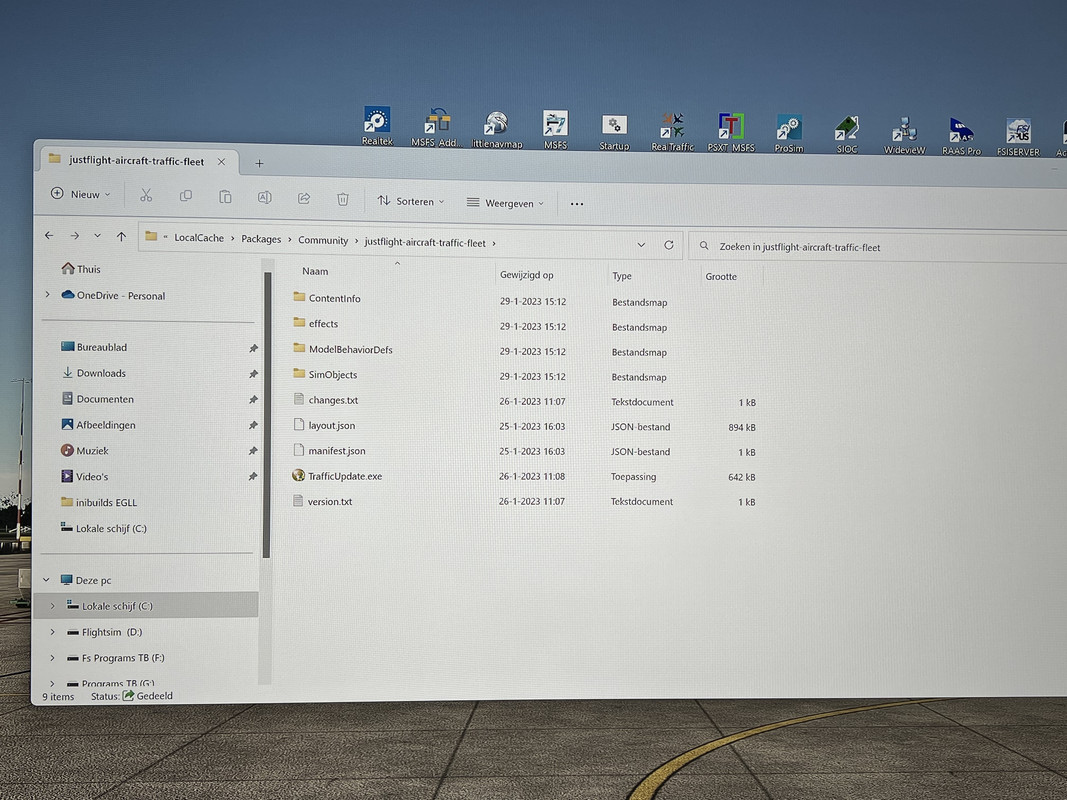Open ProSim desktop shortcut
This screenshot has width=1067, height=800.
click(x=789, y=133)
